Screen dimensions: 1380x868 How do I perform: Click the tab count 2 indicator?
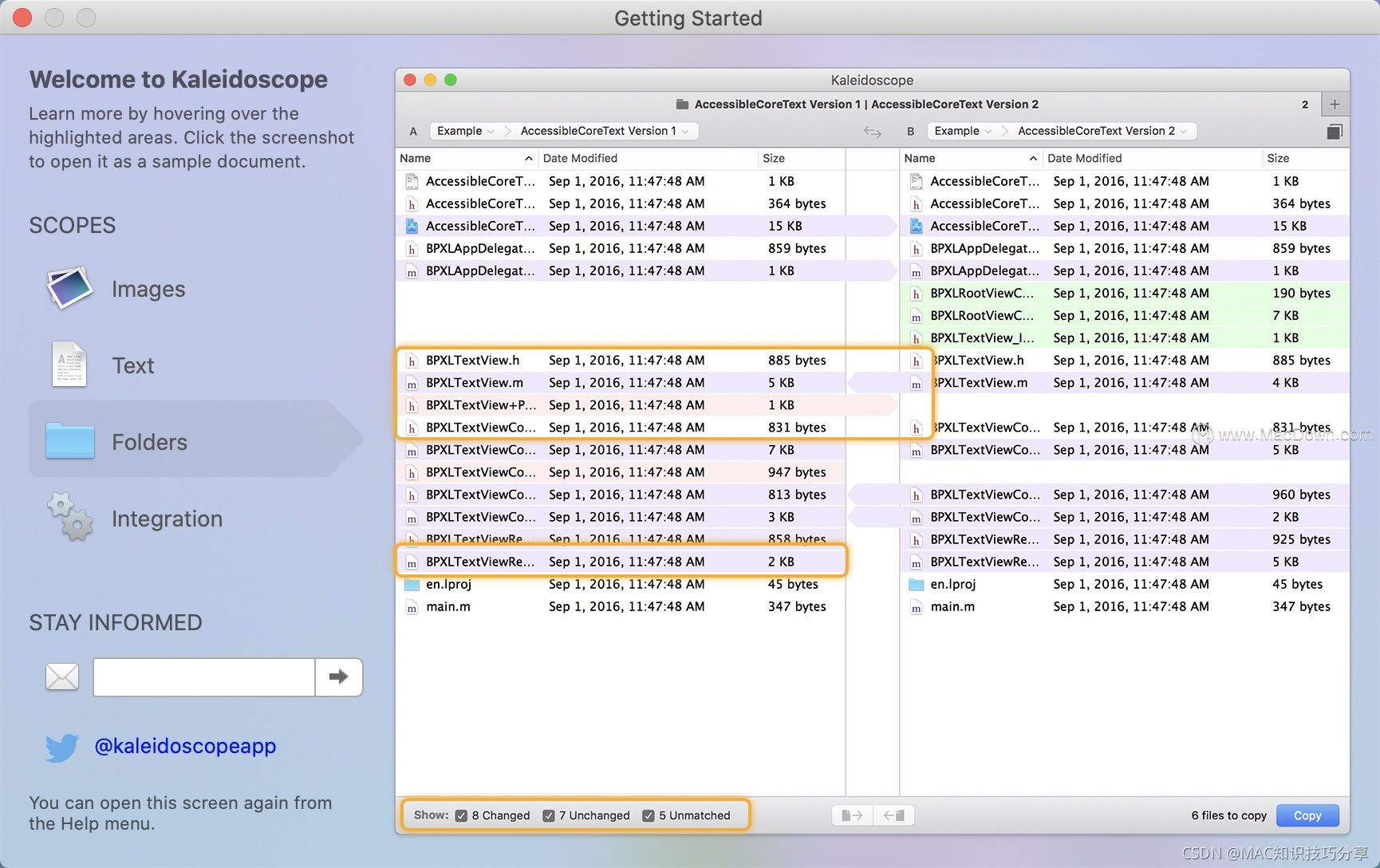point(1305,105)
